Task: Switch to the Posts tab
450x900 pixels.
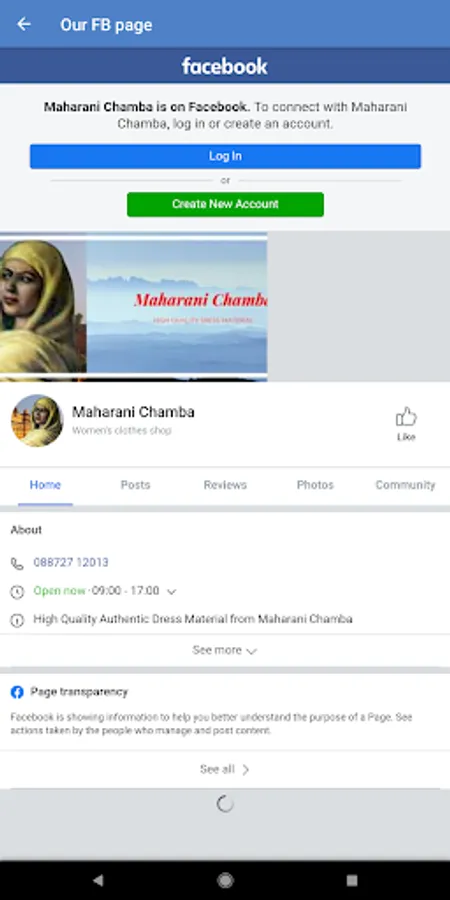Action: [x=135, y=485]
